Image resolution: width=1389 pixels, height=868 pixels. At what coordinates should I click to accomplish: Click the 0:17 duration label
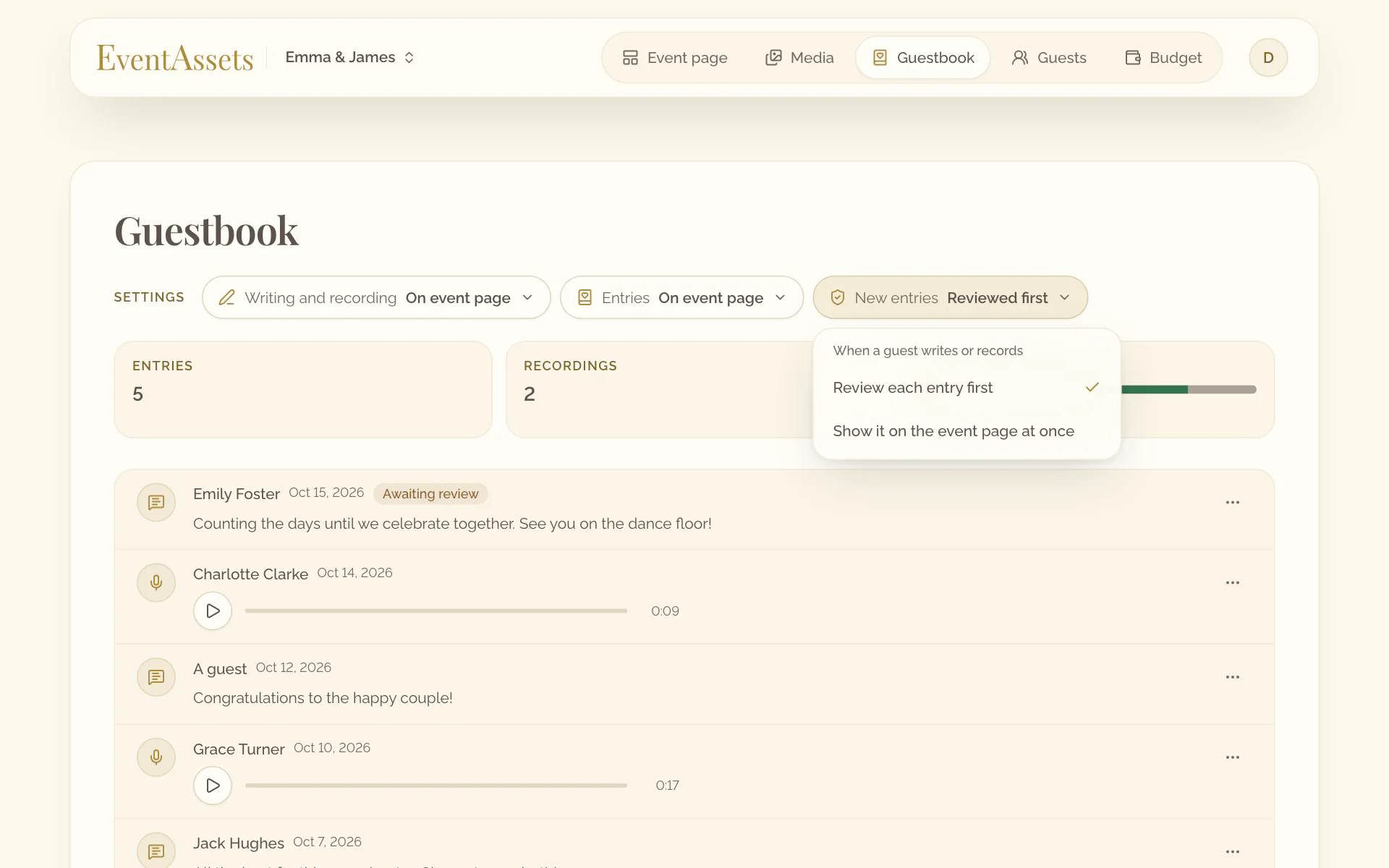tap(667, 786)
